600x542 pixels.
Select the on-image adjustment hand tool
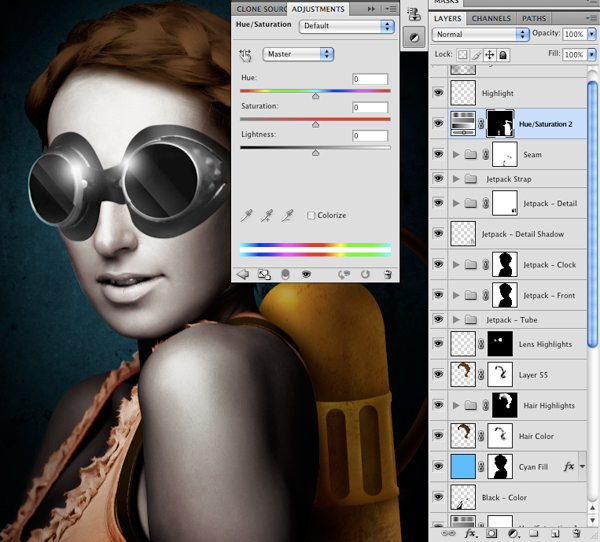coord(245,55)
